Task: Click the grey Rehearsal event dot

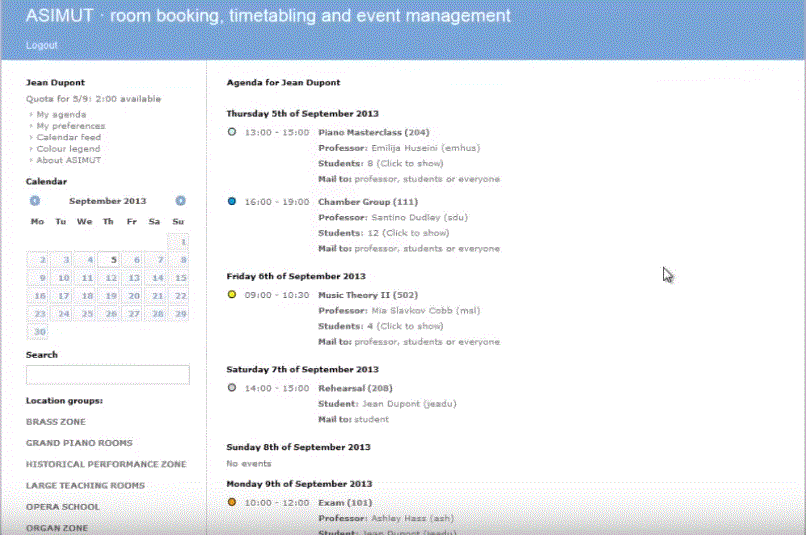Action: coord(232,388)
